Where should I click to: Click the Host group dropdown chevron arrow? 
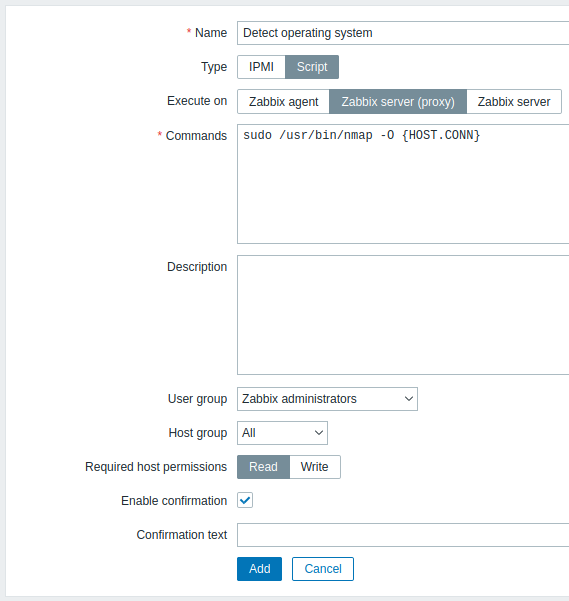[x=318, y=433]
